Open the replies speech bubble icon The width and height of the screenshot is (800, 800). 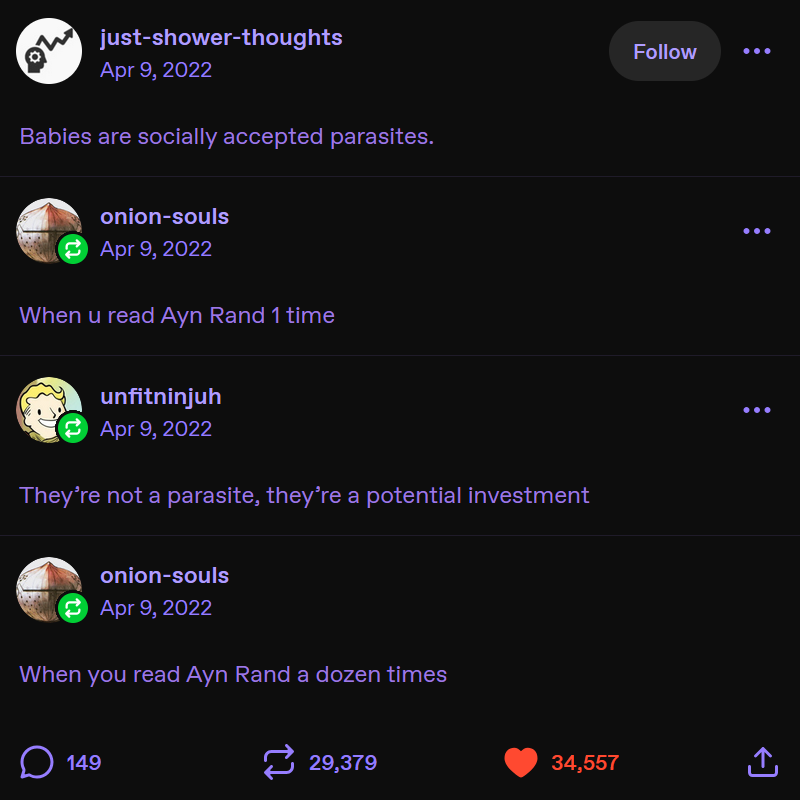[x=36, y=763]
